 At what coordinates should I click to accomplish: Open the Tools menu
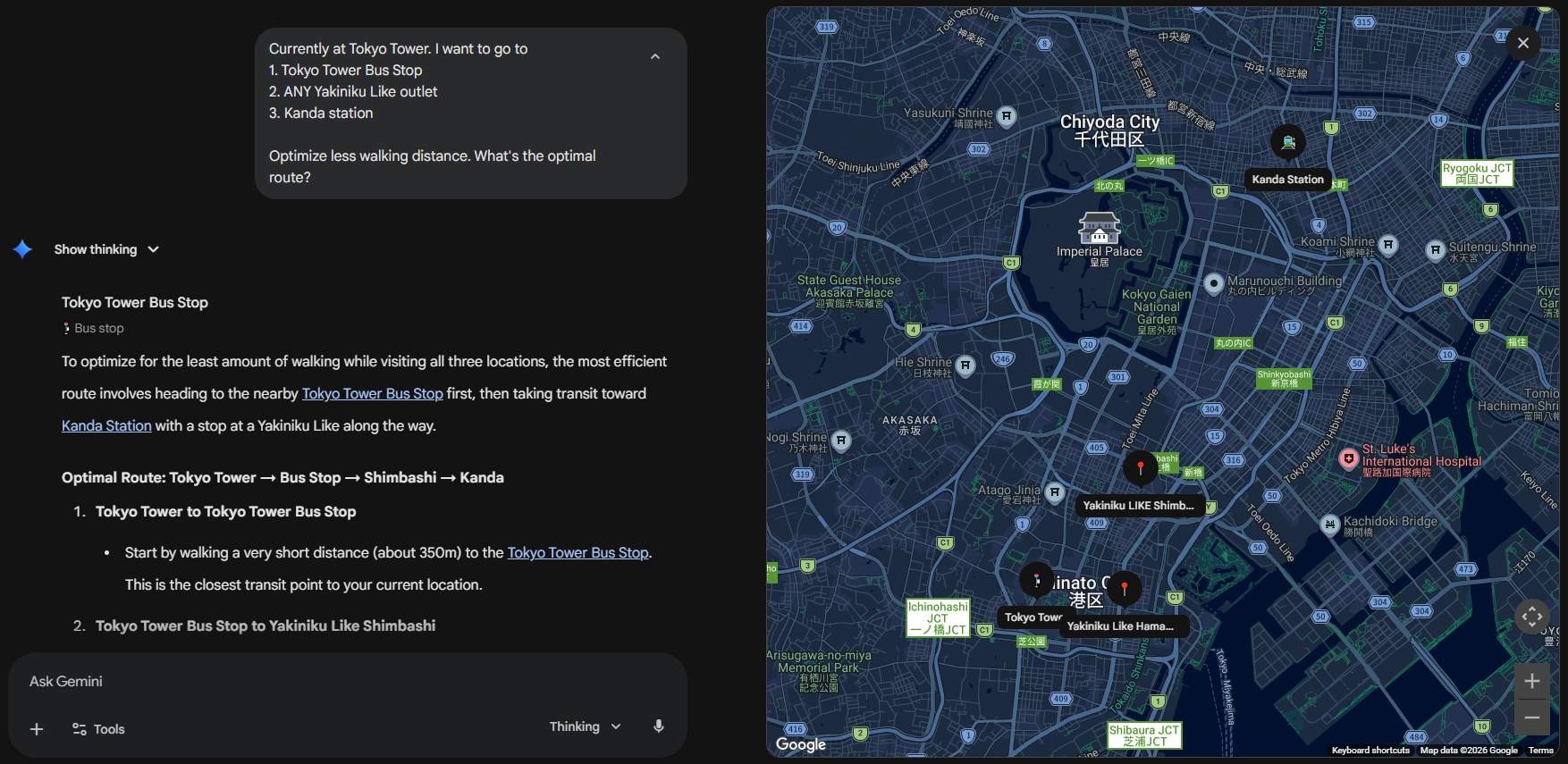(98, 729)
